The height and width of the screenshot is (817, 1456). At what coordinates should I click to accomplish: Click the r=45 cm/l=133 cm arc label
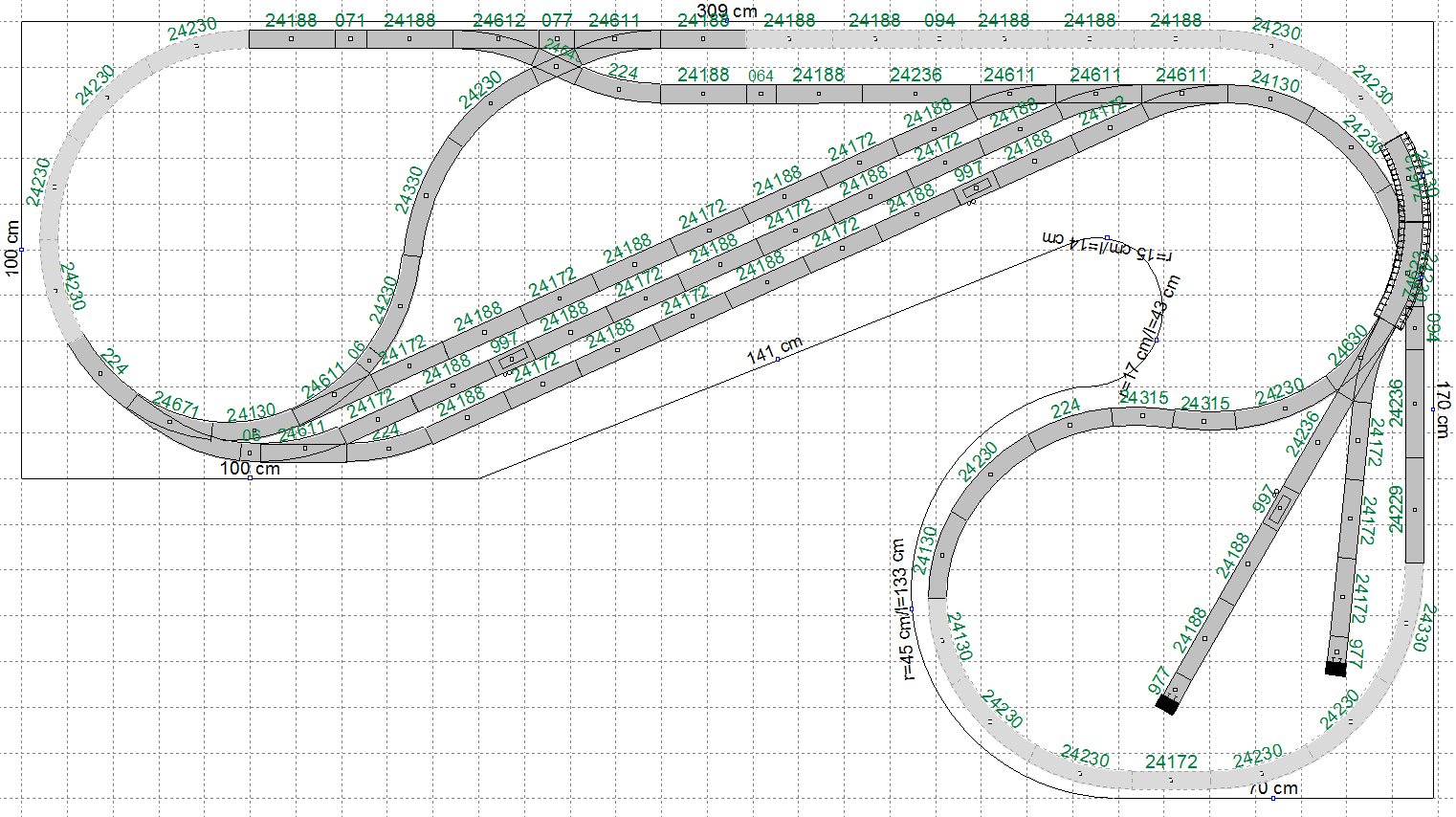pyautogui.click(x=904, y=610)
